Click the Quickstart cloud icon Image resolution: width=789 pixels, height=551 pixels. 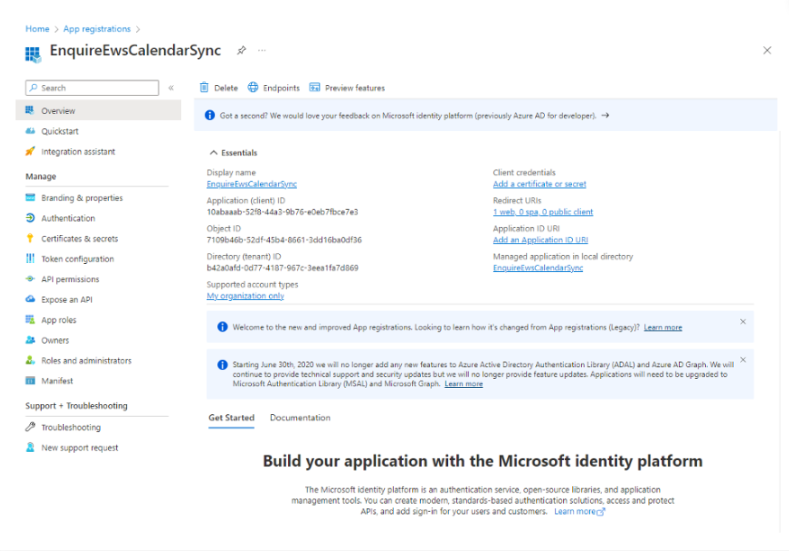(30, 131)
